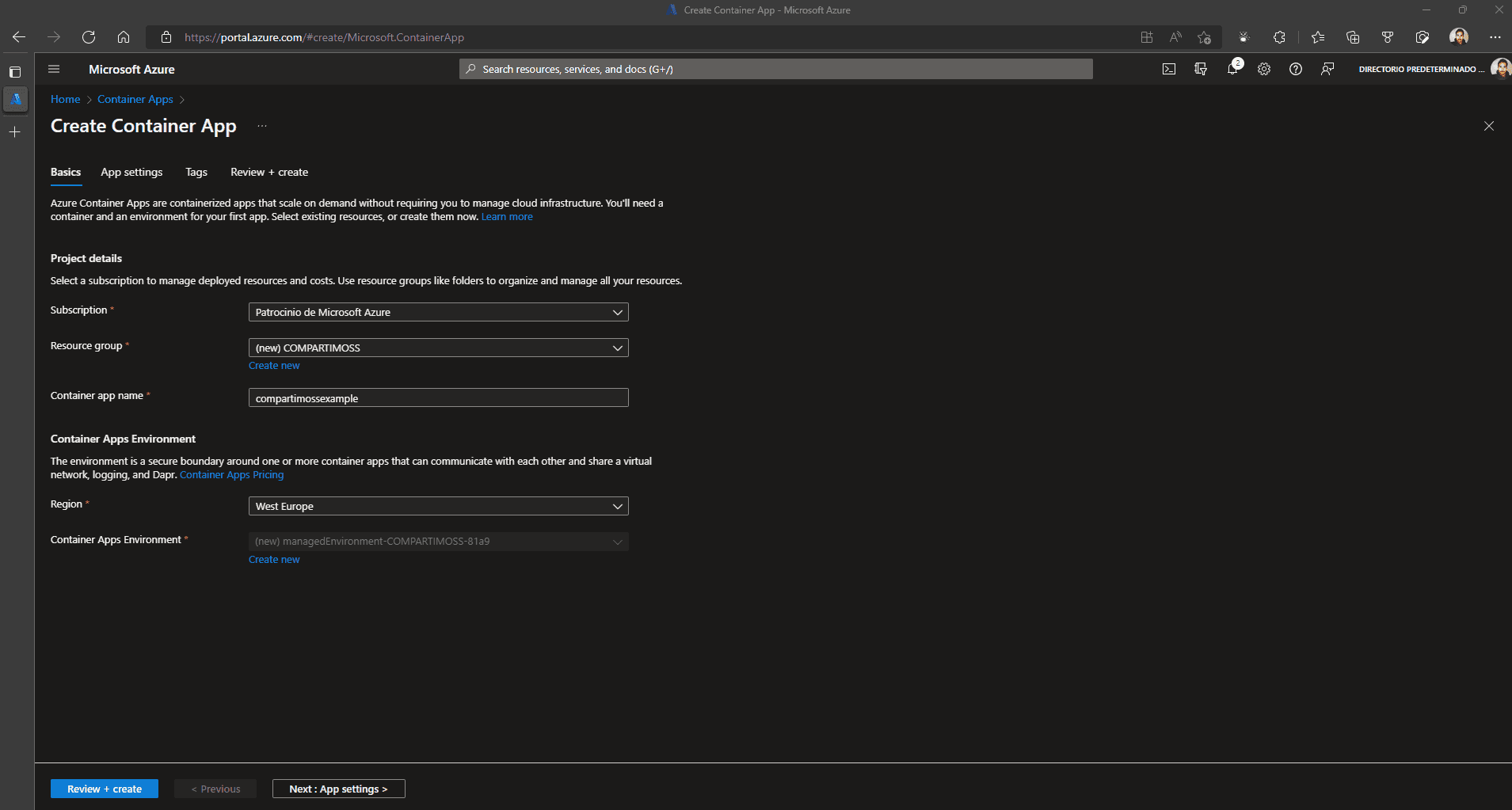This screenshot has height=810, width=1512.
Task: Open the browser extensions puzzle icon
Action: click(1279, 37)
